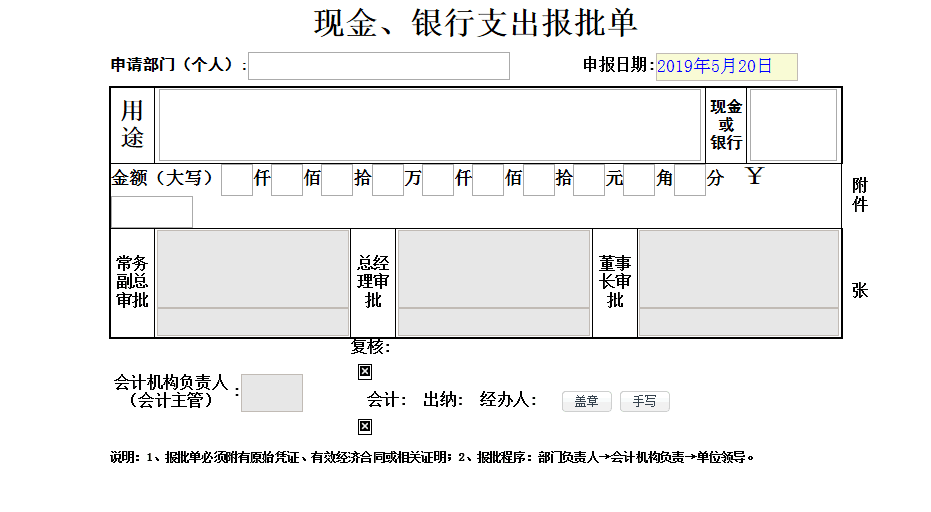This screenshot has width=931, height=512.
Task: Click the broken image icon below 会计
Action: [x=365, y=427]
